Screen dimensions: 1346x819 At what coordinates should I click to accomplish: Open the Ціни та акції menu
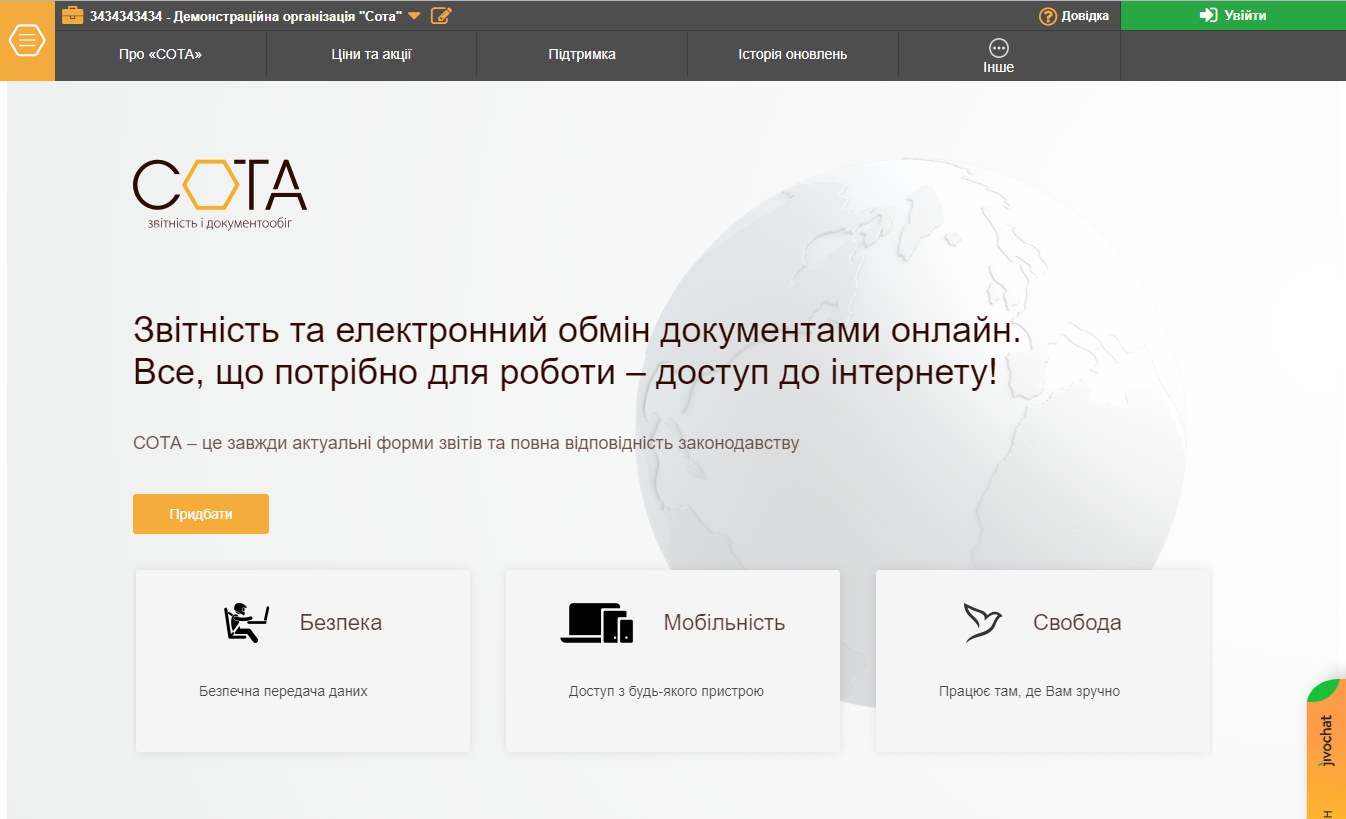371,54
